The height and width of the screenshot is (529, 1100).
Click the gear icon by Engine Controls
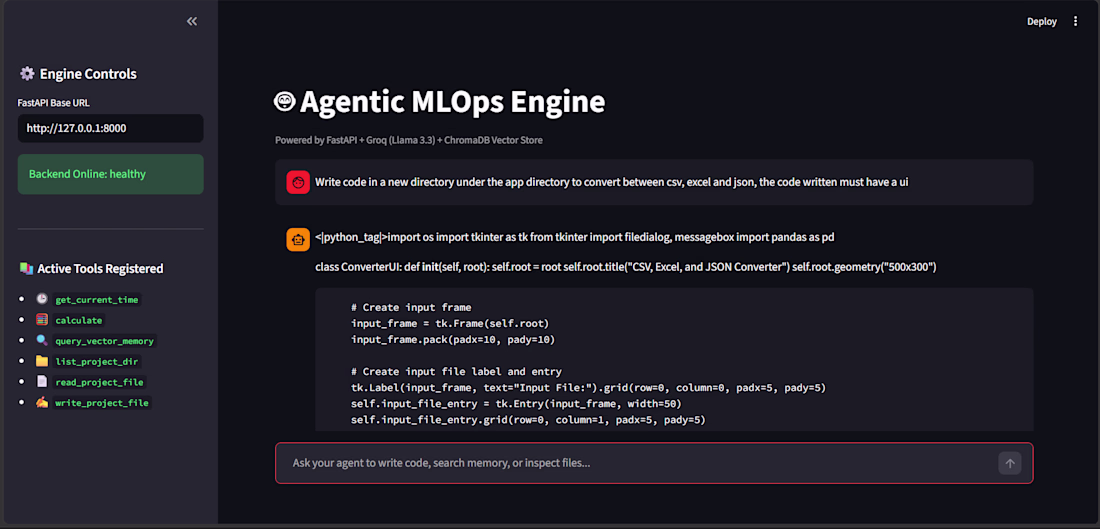27,74
